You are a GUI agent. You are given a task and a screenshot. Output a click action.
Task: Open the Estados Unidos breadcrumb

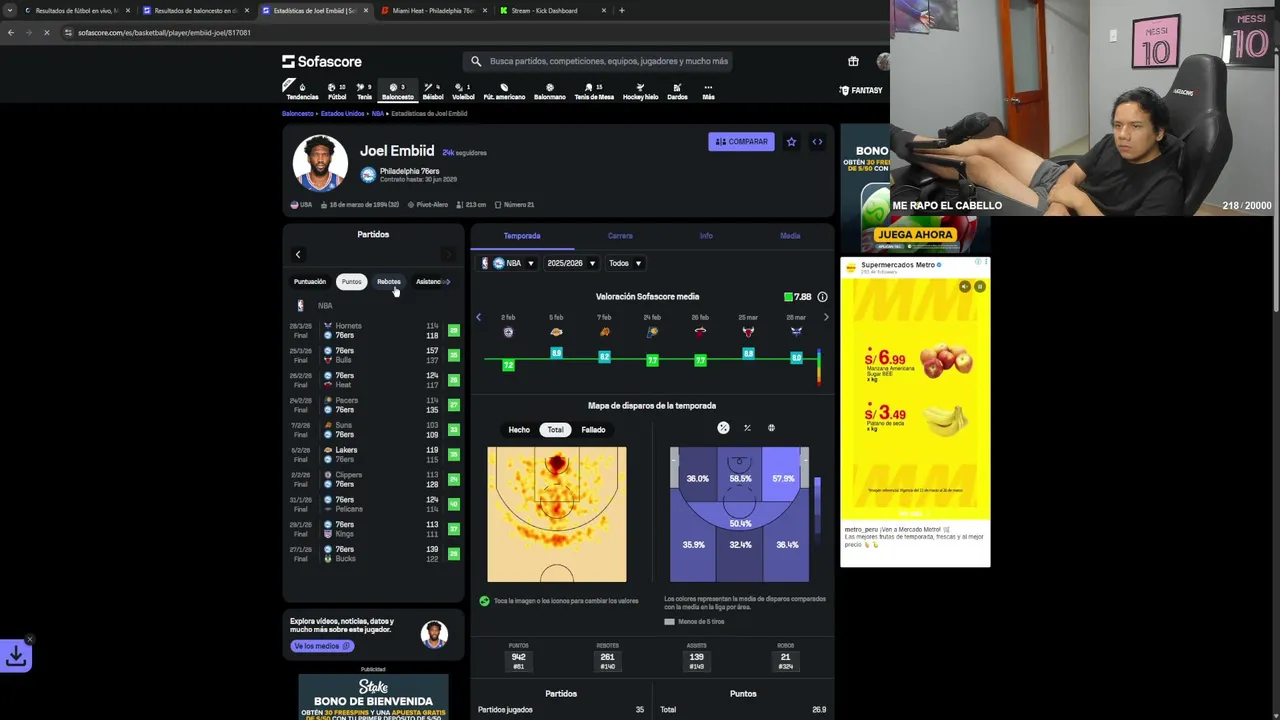[342, 114]
